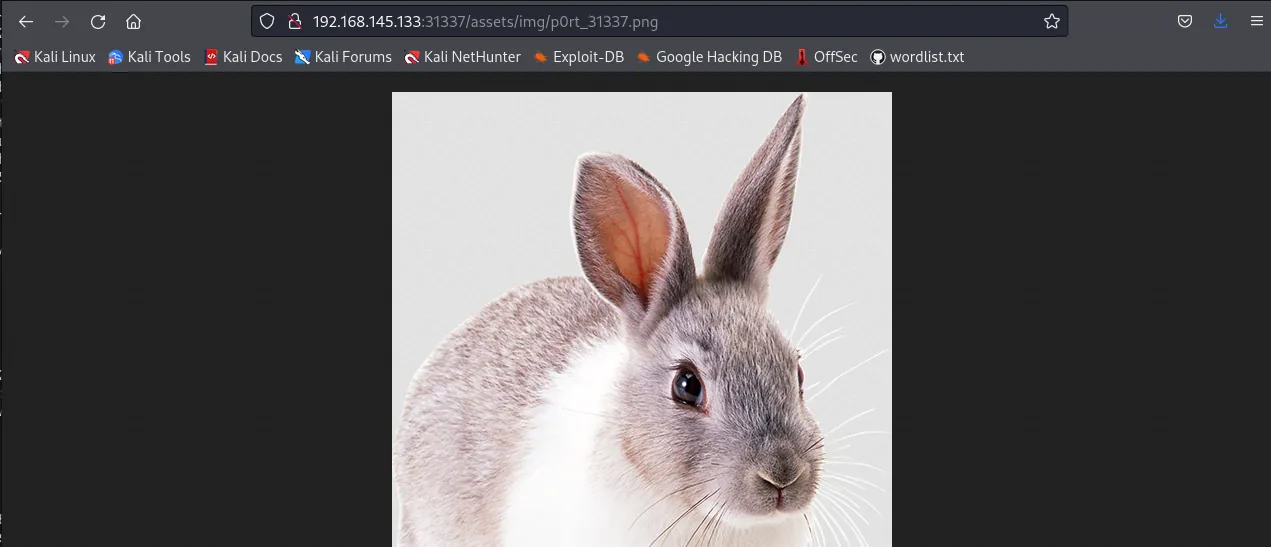Click the forward navigation arrow
Screen dimensions: 1271x547
click(62, 21)
